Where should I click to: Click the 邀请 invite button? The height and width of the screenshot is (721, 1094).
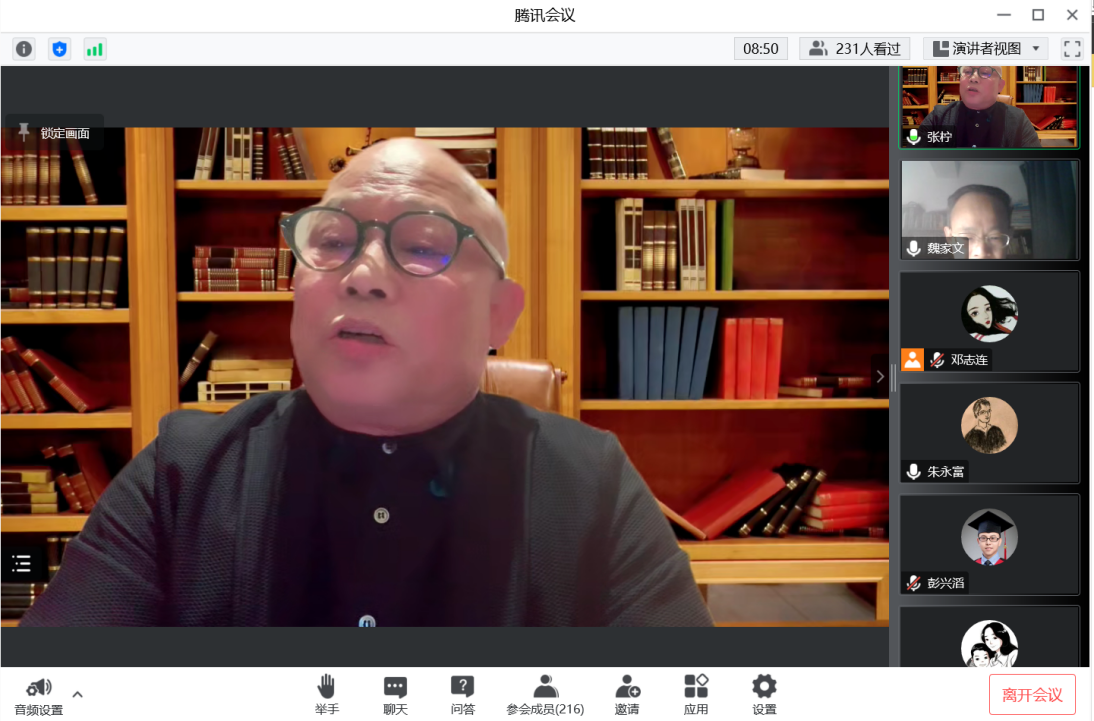(627, 694)
